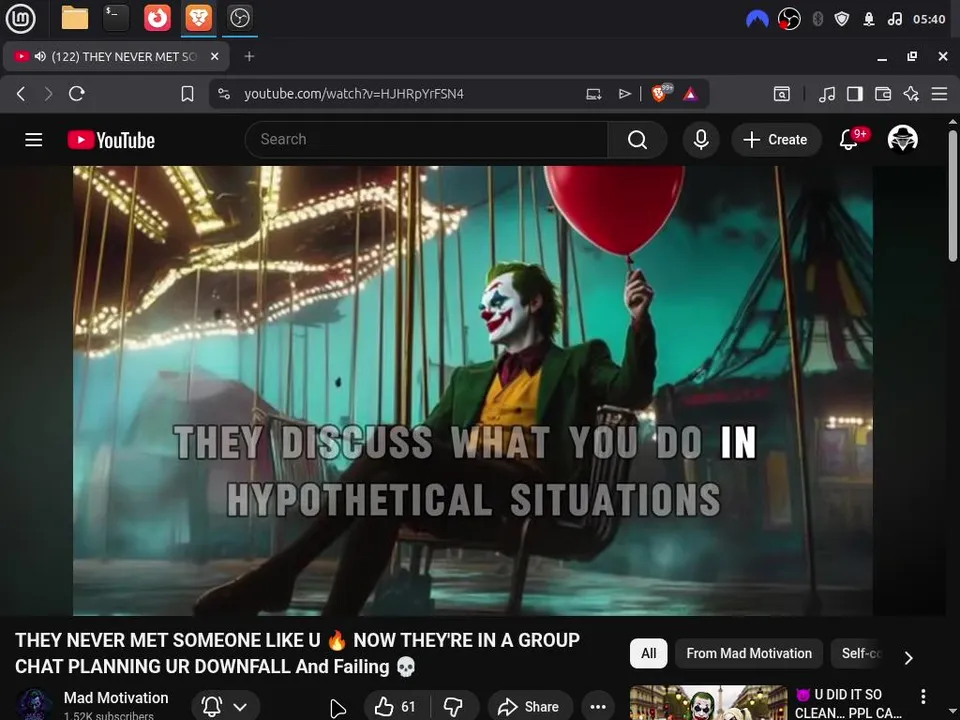
Task: Select the From Mad Motivation chip
Action: pos(749,653)
